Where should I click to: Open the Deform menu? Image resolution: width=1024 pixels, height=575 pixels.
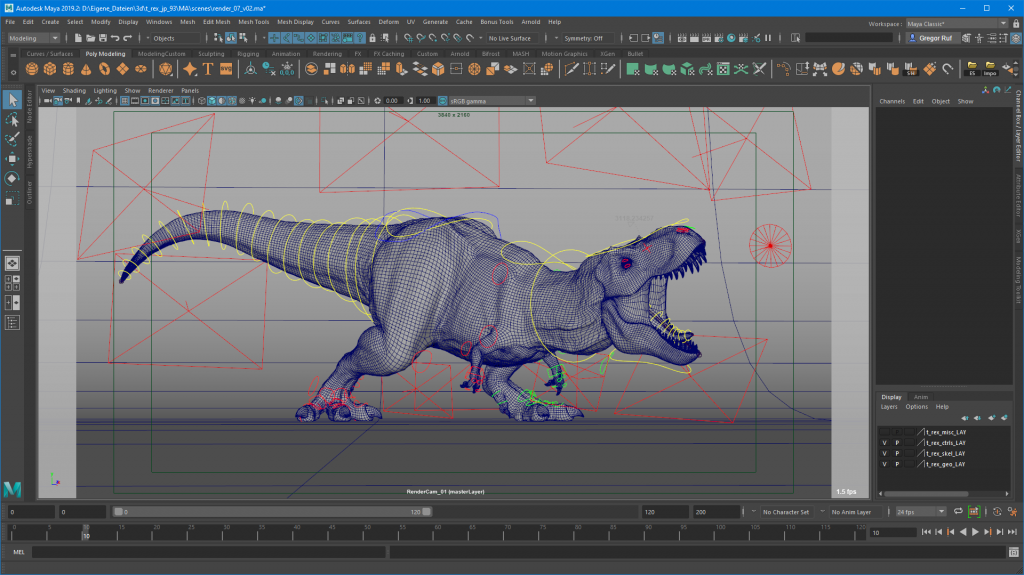(x=389, y=22)
